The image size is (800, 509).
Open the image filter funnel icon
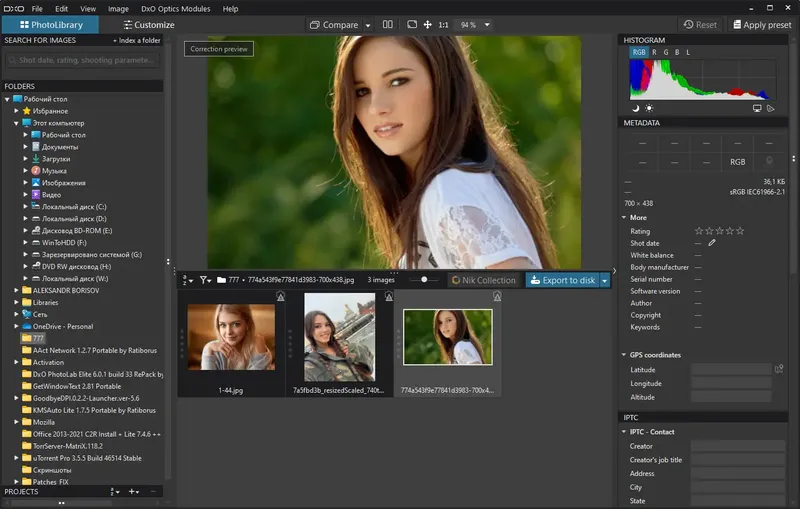coord(204,281)
